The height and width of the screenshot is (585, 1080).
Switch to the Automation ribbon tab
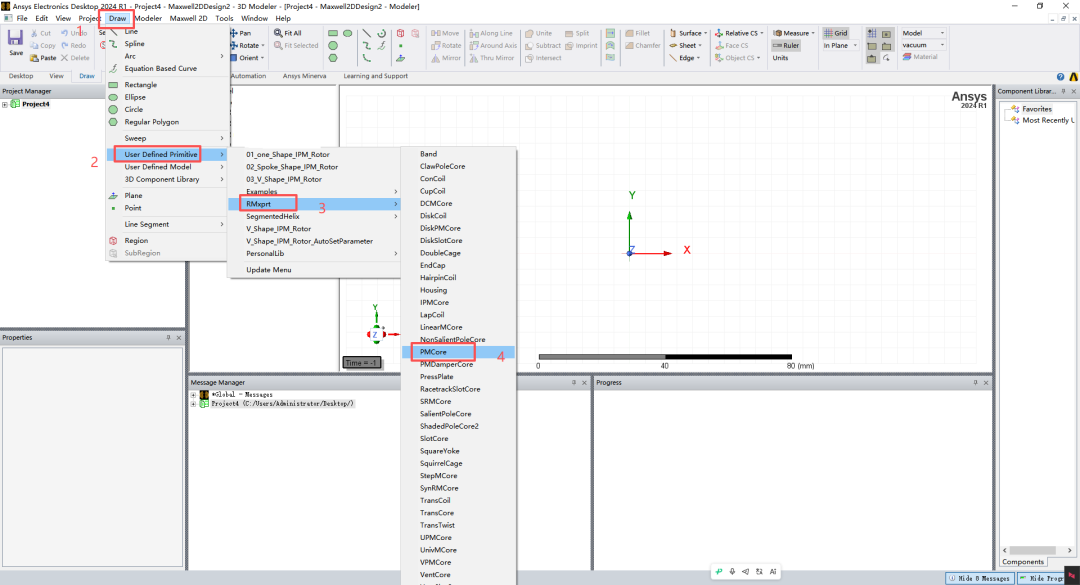[248, 76]
